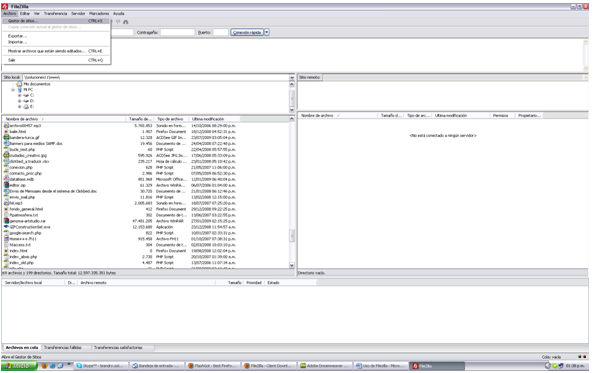600x373 pixels.
Task: Click the FileZilla title bar logo icon
Action: click(x=5, y=7)
